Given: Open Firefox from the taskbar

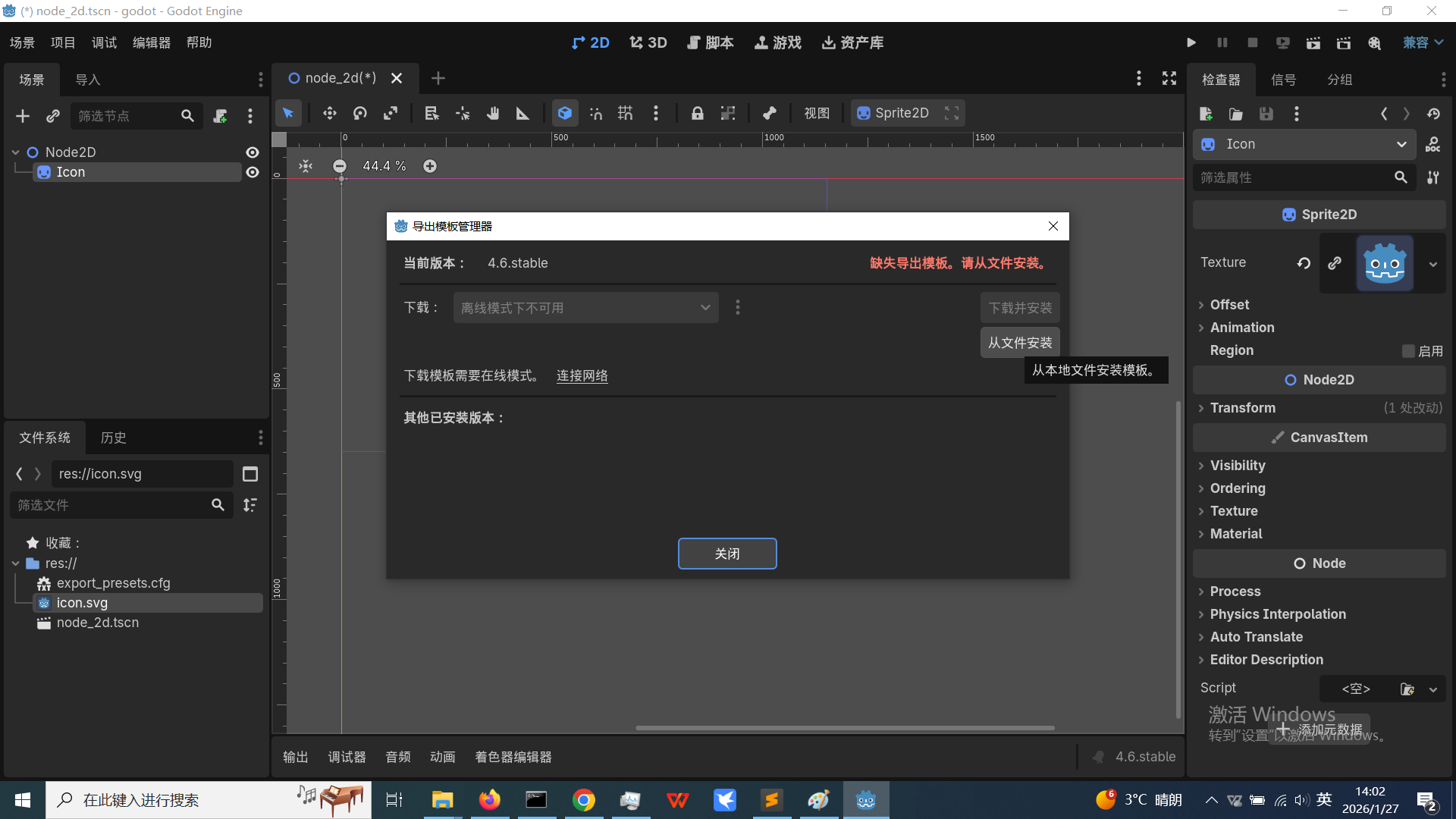Looking at the screenshot, I should [x=489, y=800].
